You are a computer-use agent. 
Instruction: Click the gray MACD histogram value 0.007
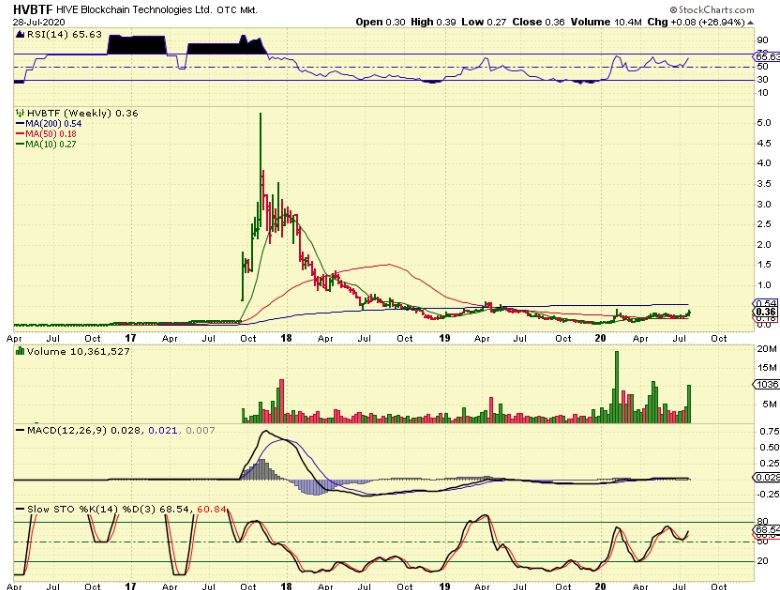tap(200, 430)
